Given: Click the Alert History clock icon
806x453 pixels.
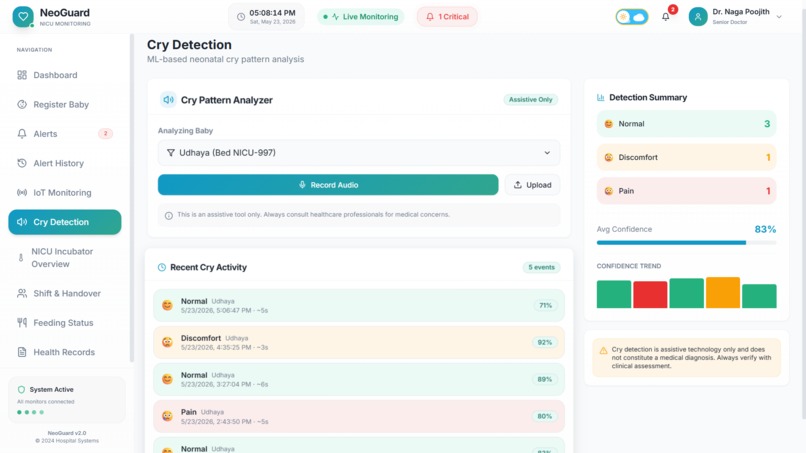Looking at the screenshot, I should click(22, 163).
